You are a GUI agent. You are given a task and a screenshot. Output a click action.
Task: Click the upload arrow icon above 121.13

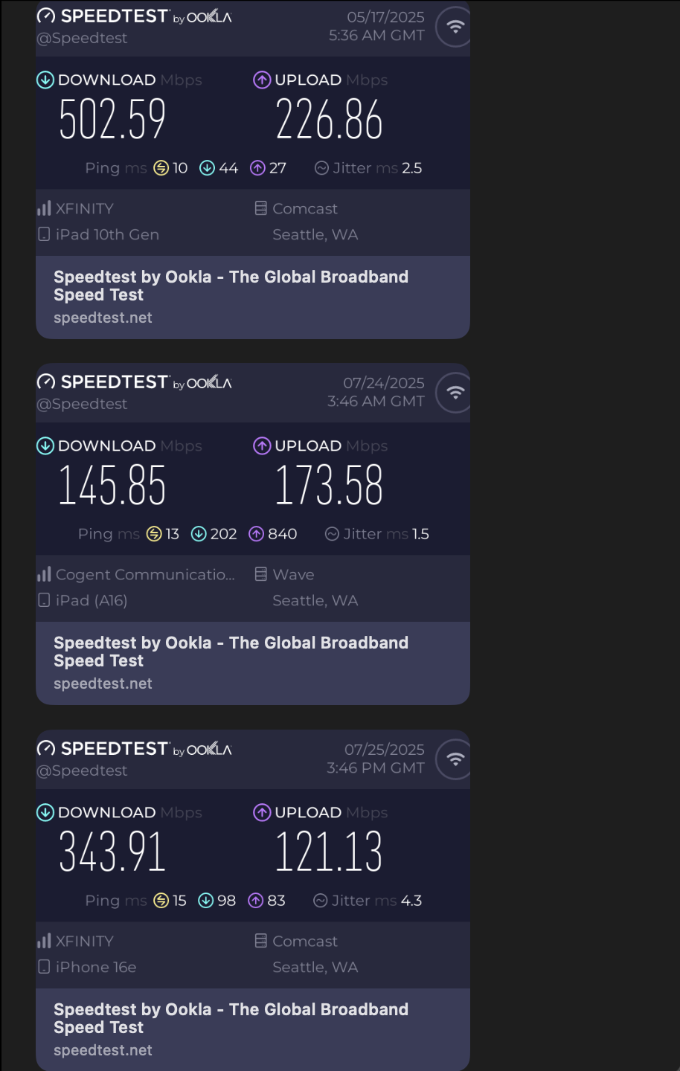pos(262,812)
